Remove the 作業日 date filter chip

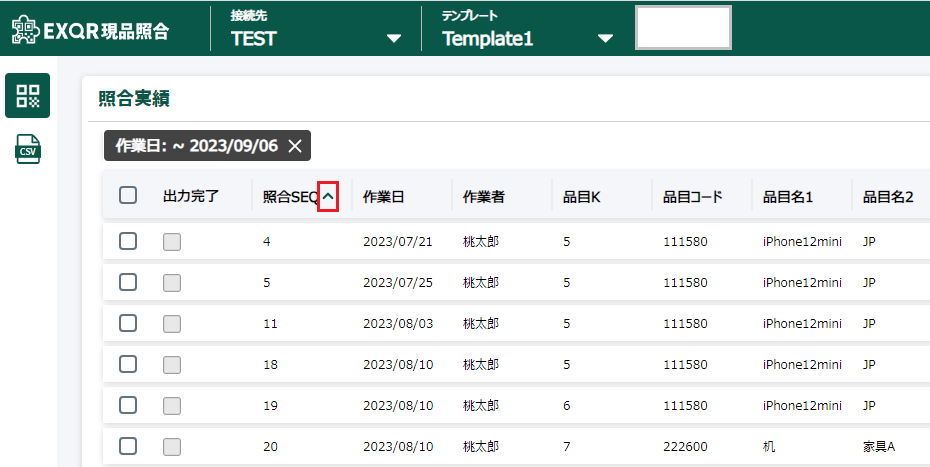click(x=295, y=146)
